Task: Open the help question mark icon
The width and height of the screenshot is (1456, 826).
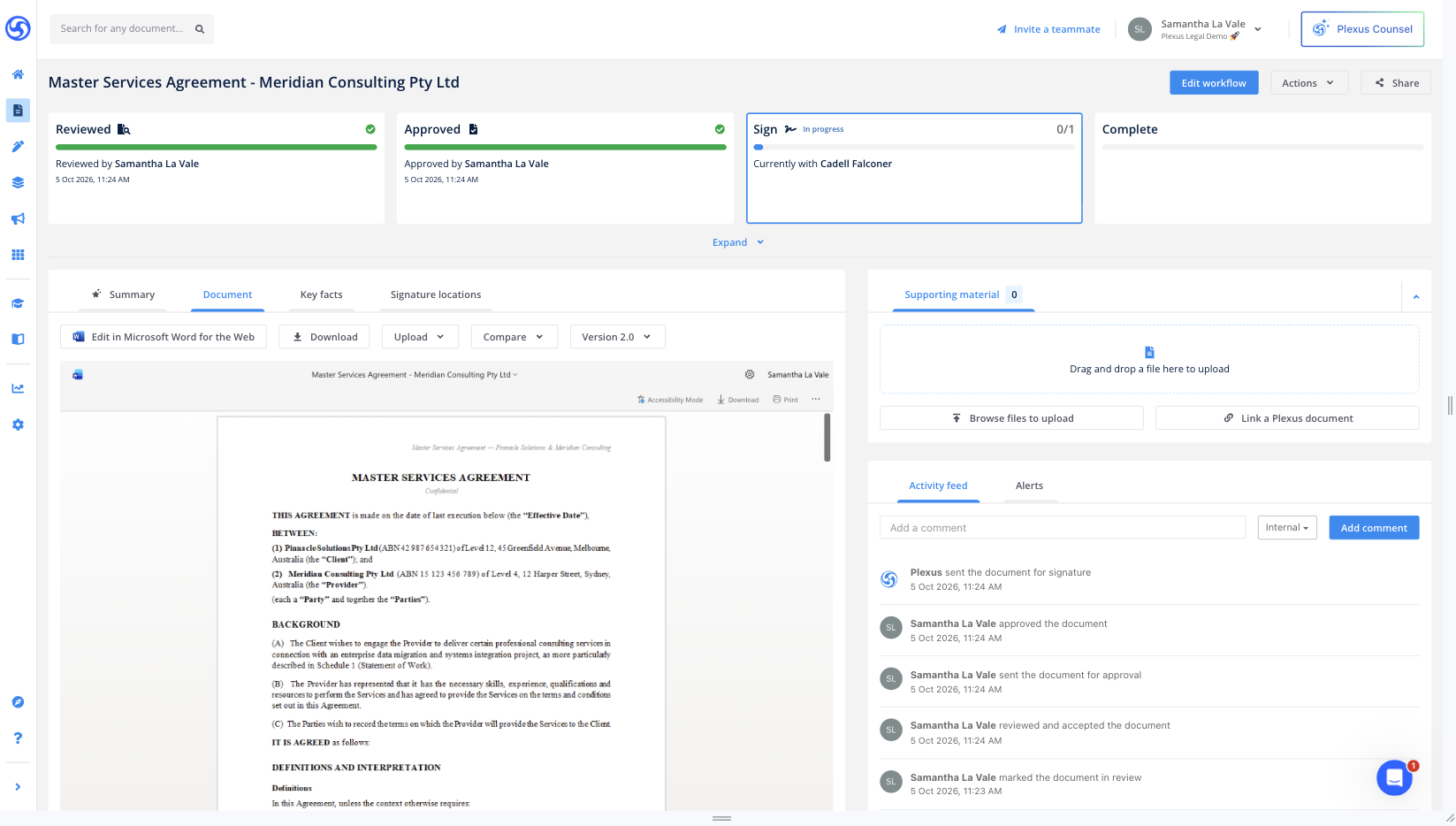Action: 18,738
